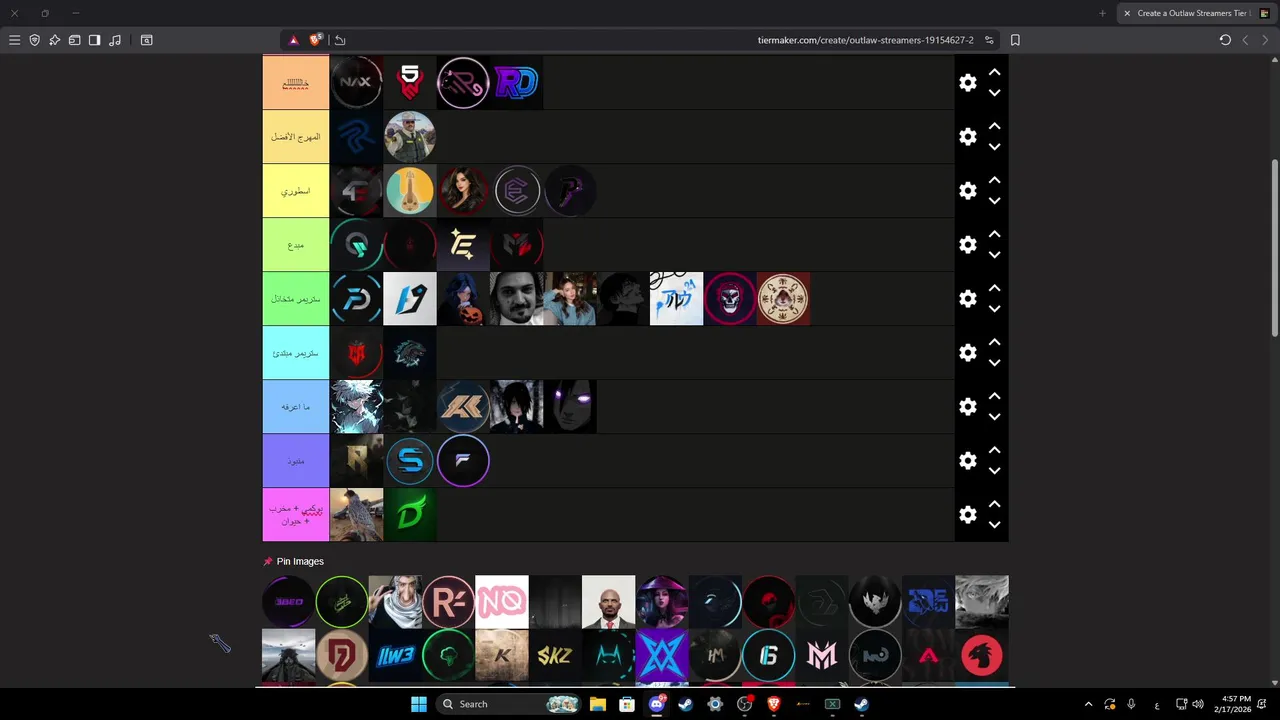Select the SKZ logo in pin images
The image size is (1280, 720).
pos(555,656)
